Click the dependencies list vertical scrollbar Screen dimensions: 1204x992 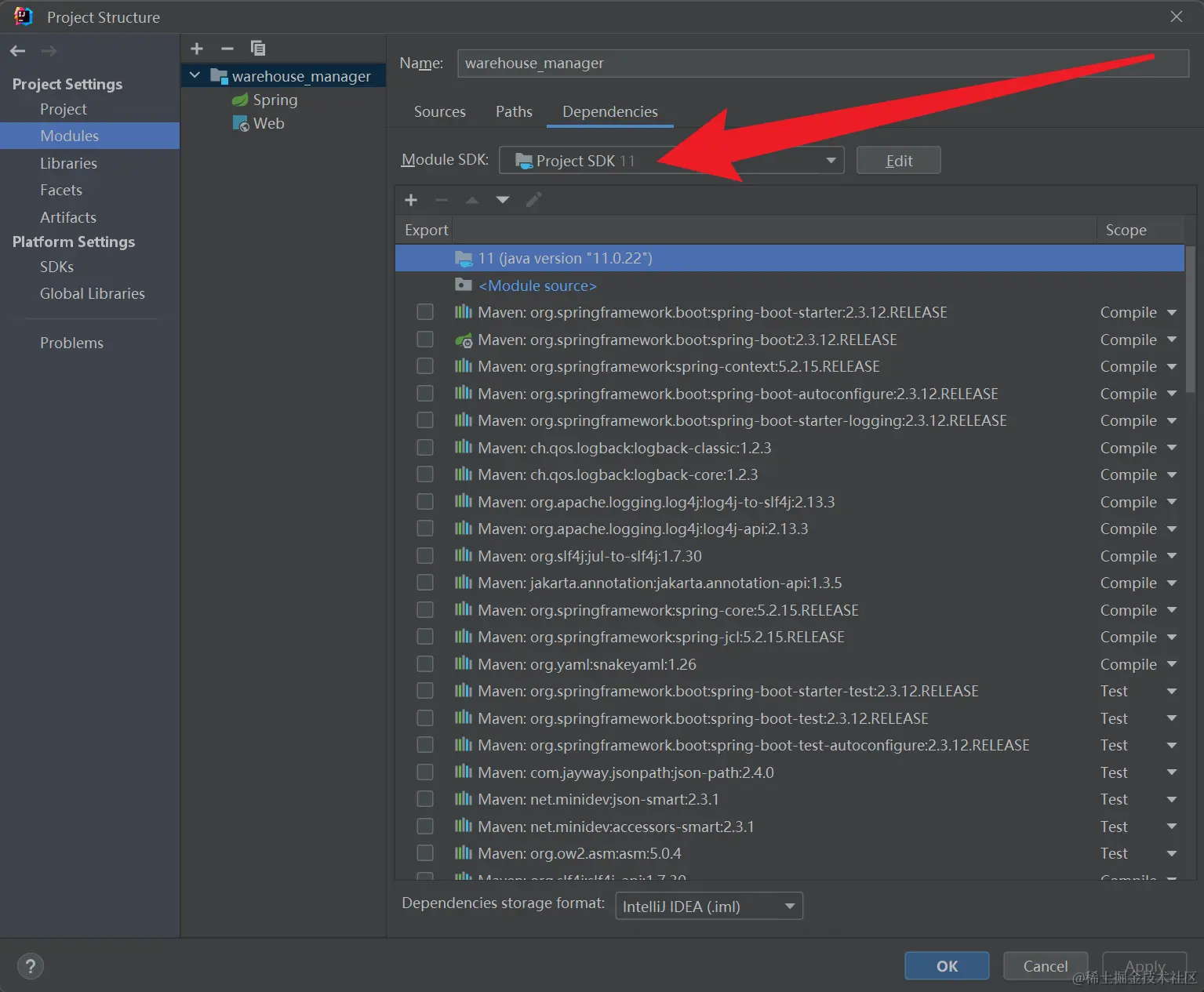(1191, 319)
